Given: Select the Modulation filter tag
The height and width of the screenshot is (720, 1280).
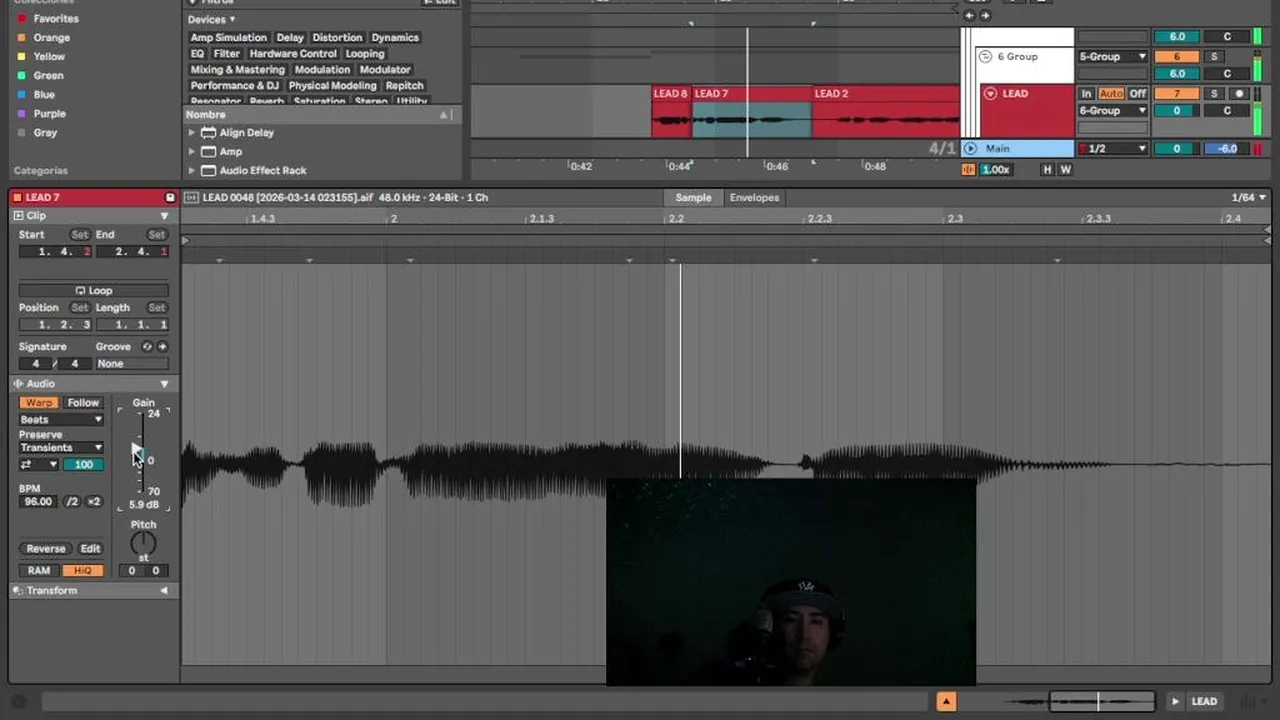Looking at the screenshot, I should click(x=322, y=69).
